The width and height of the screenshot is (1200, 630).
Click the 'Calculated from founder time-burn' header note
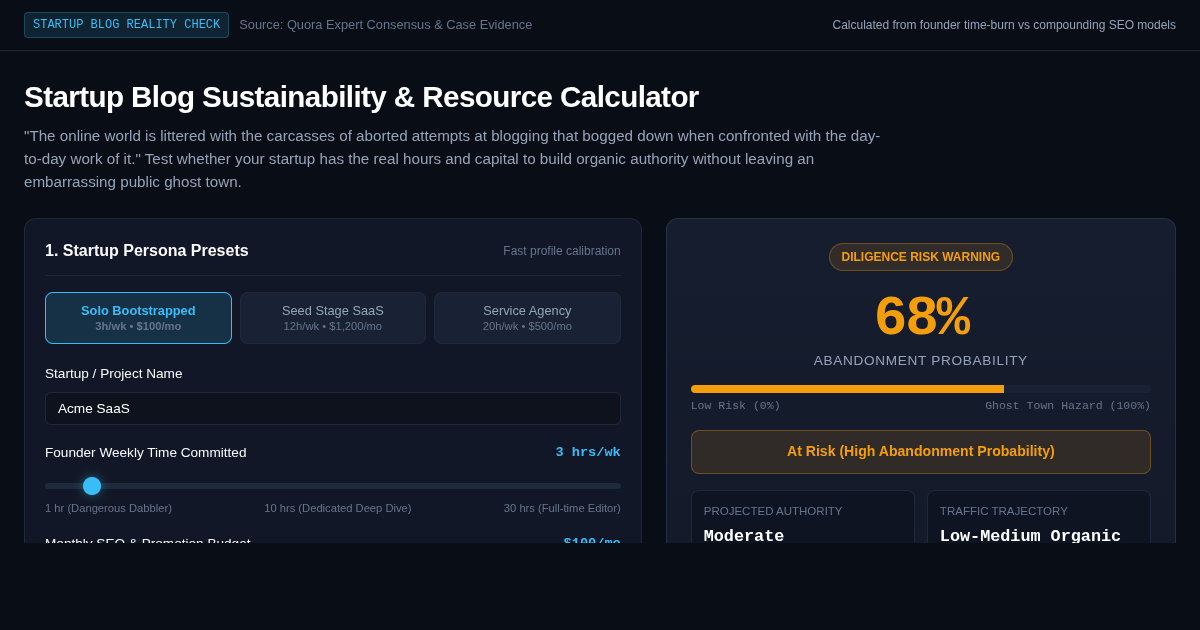click(x=1004, y=25)
